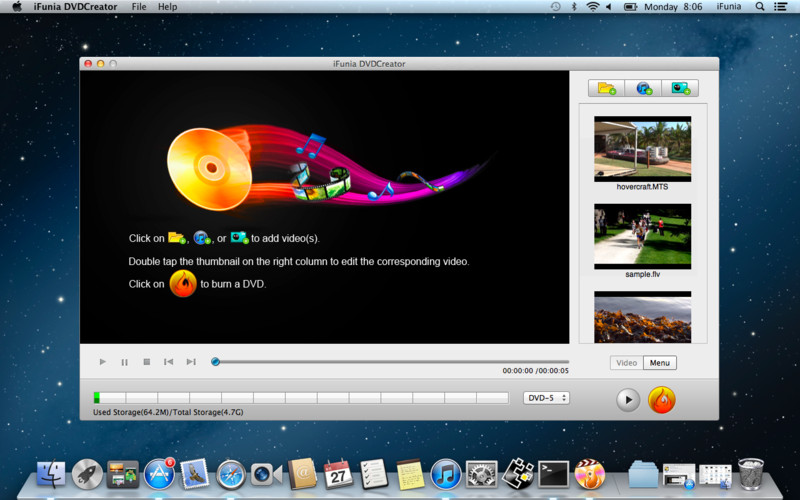Open Launchpad rocket in the Dock
This screenshot has height=500, width=800.
coord(87,474)
